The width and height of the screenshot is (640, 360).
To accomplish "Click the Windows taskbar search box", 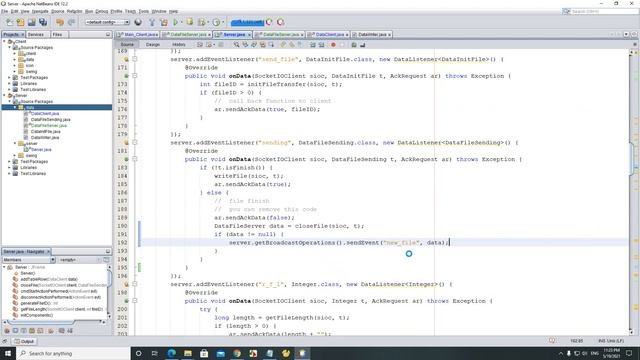I will [x=73, y=353].
